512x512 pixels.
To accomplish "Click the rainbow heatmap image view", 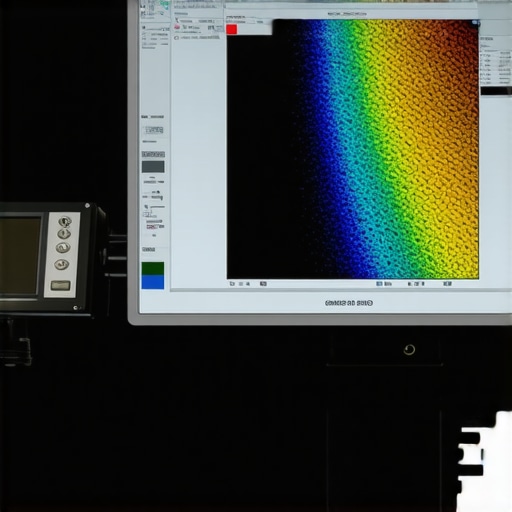I will coord(353,149).
